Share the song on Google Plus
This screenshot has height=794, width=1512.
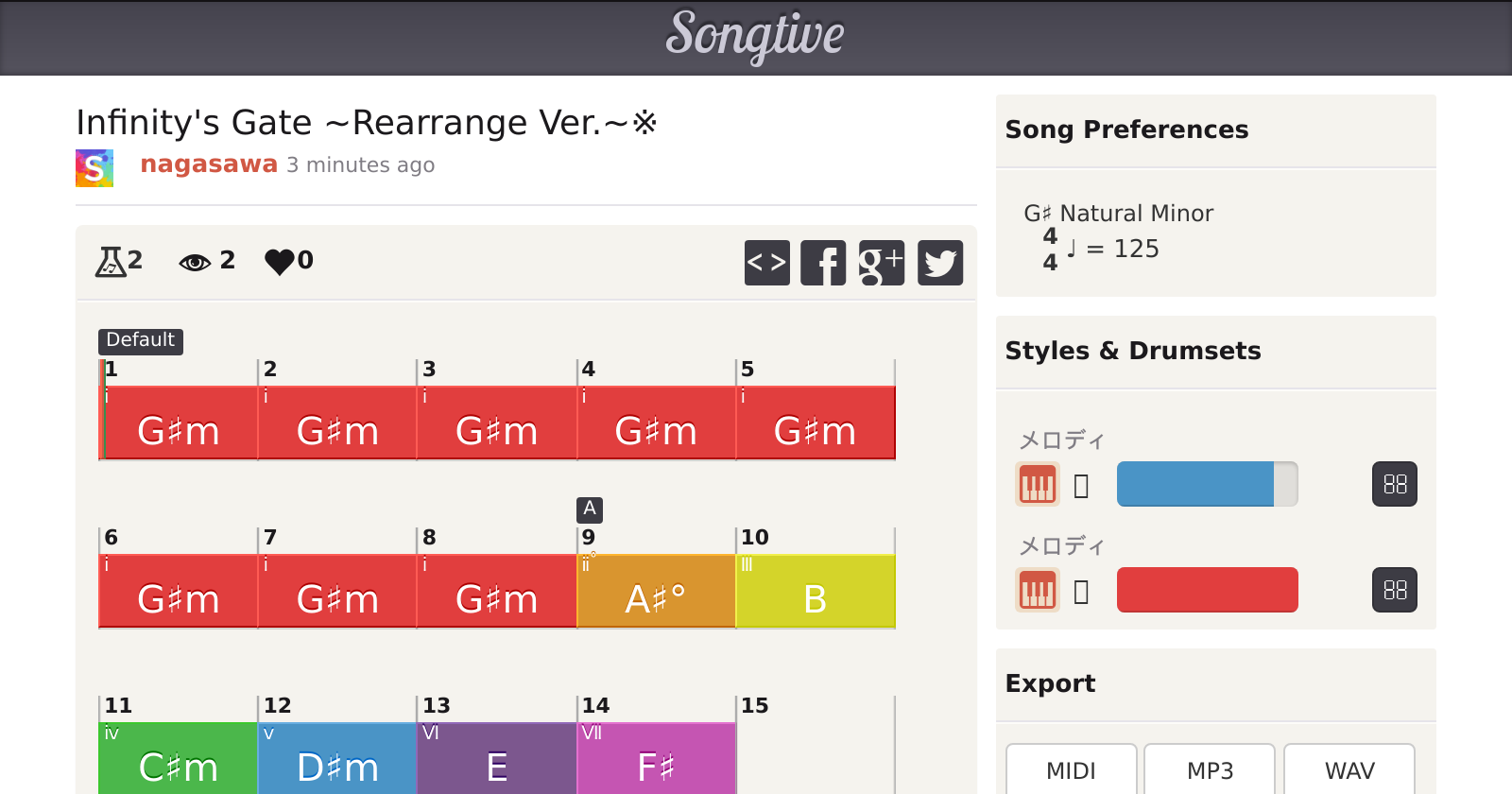[882, 263]
